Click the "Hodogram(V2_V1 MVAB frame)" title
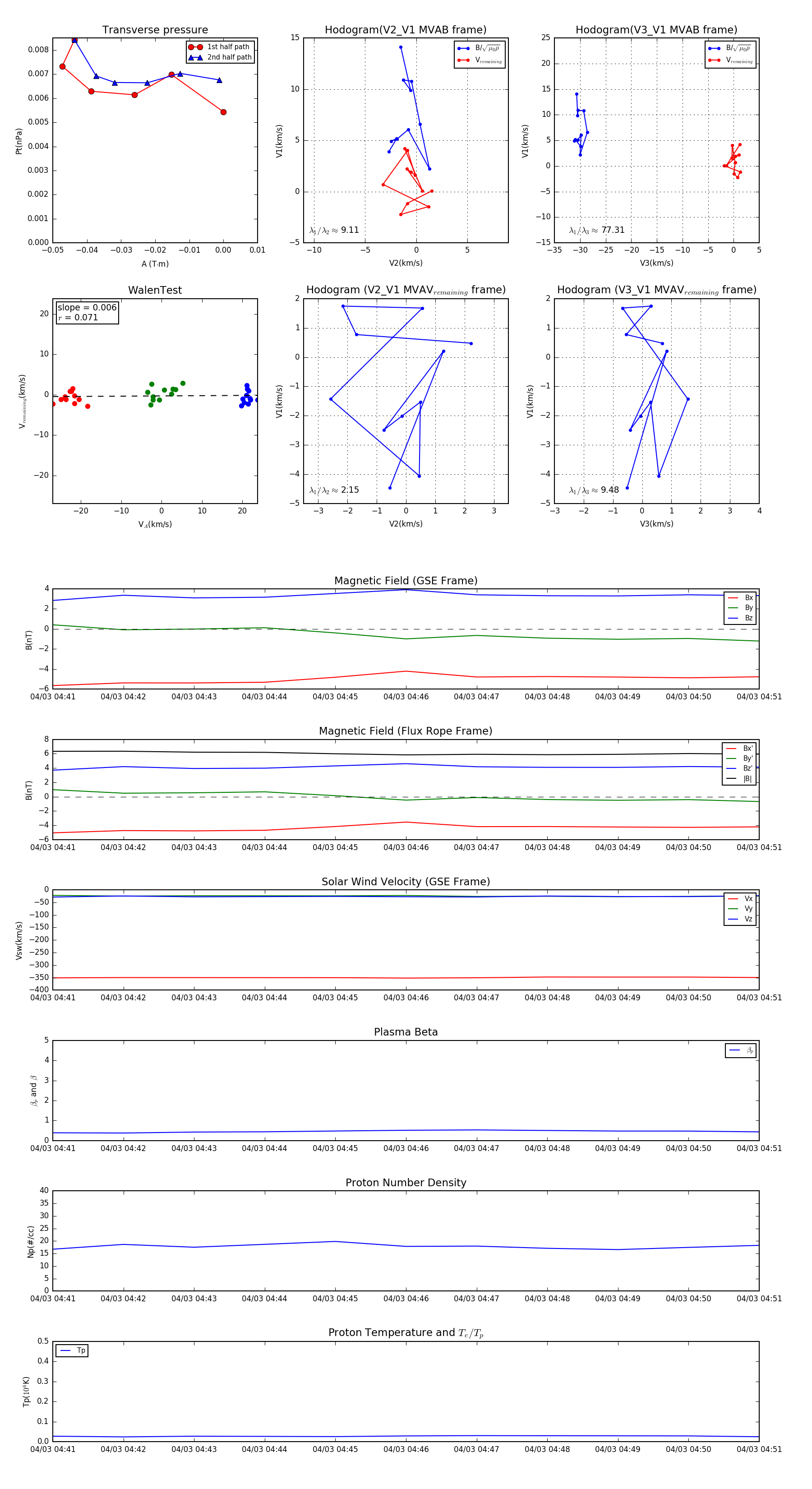Viewport: 812px width, 1489px height. [406, 30]
